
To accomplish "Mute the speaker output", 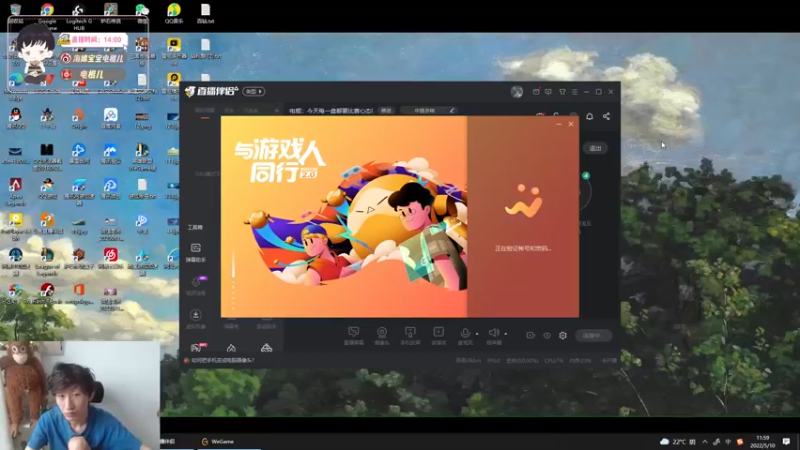I will (493, 334).
